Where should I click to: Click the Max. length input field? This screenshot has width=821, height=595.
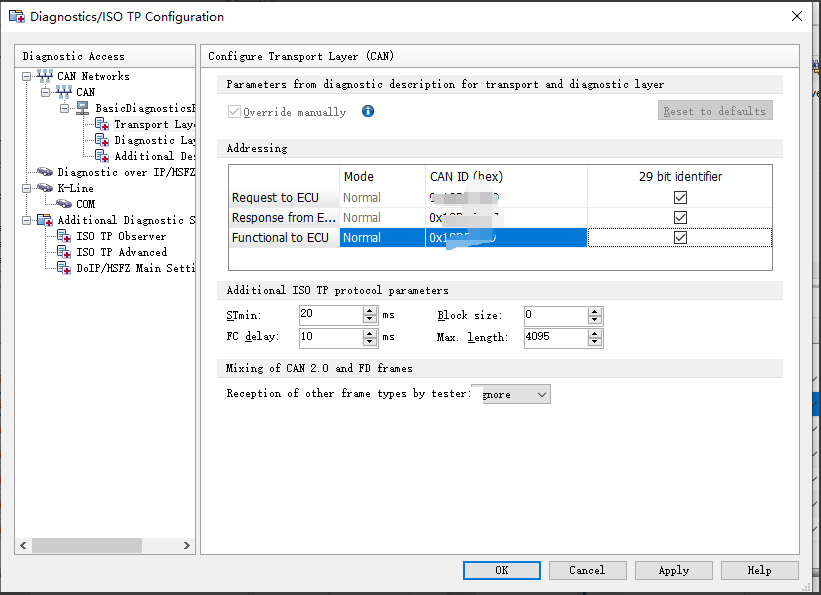click(556, 337)
